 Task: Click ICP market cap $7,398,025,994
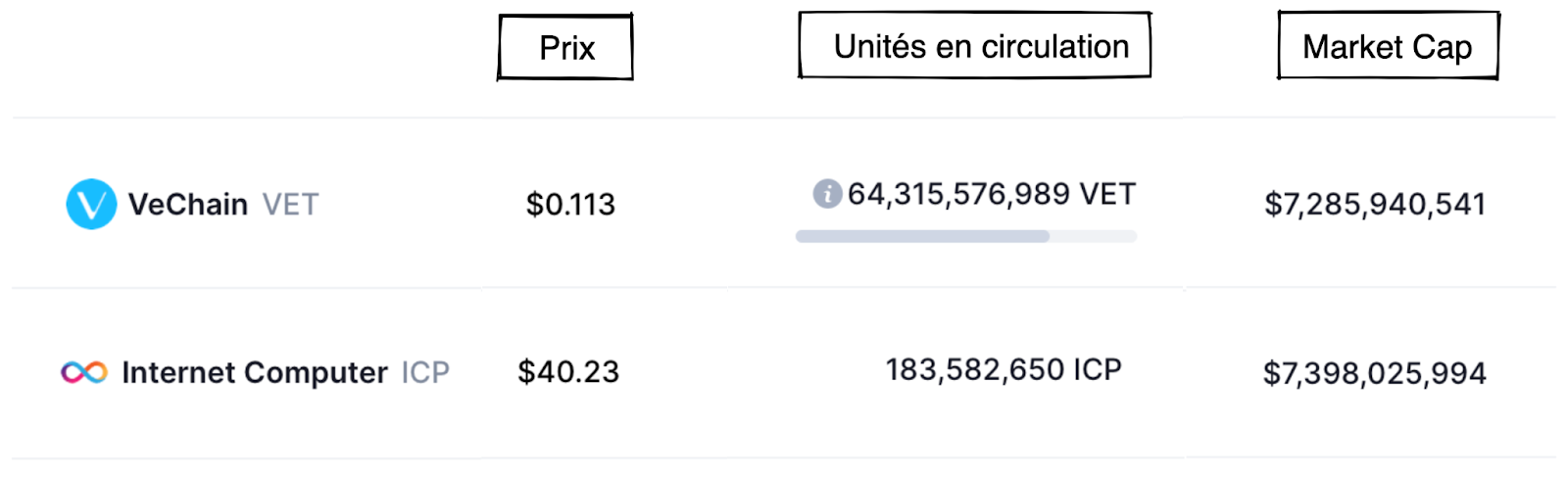coord(1375,373)
